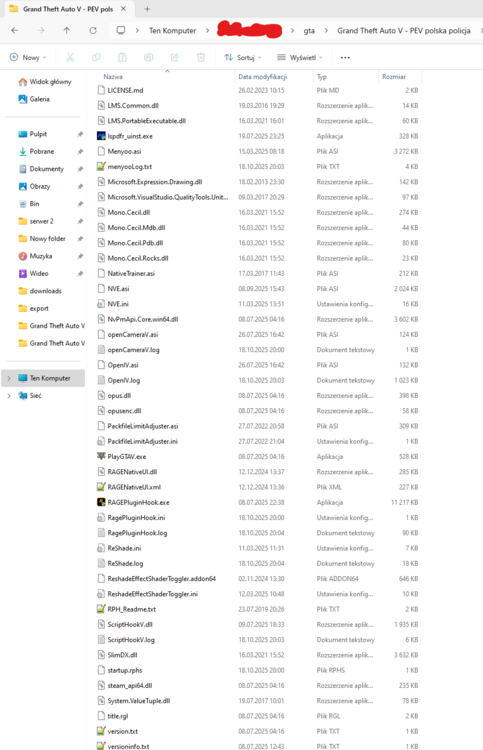The image size is (483, 750).
Task: Unpin Bin using its pin icon
Action: click(80, 204)
